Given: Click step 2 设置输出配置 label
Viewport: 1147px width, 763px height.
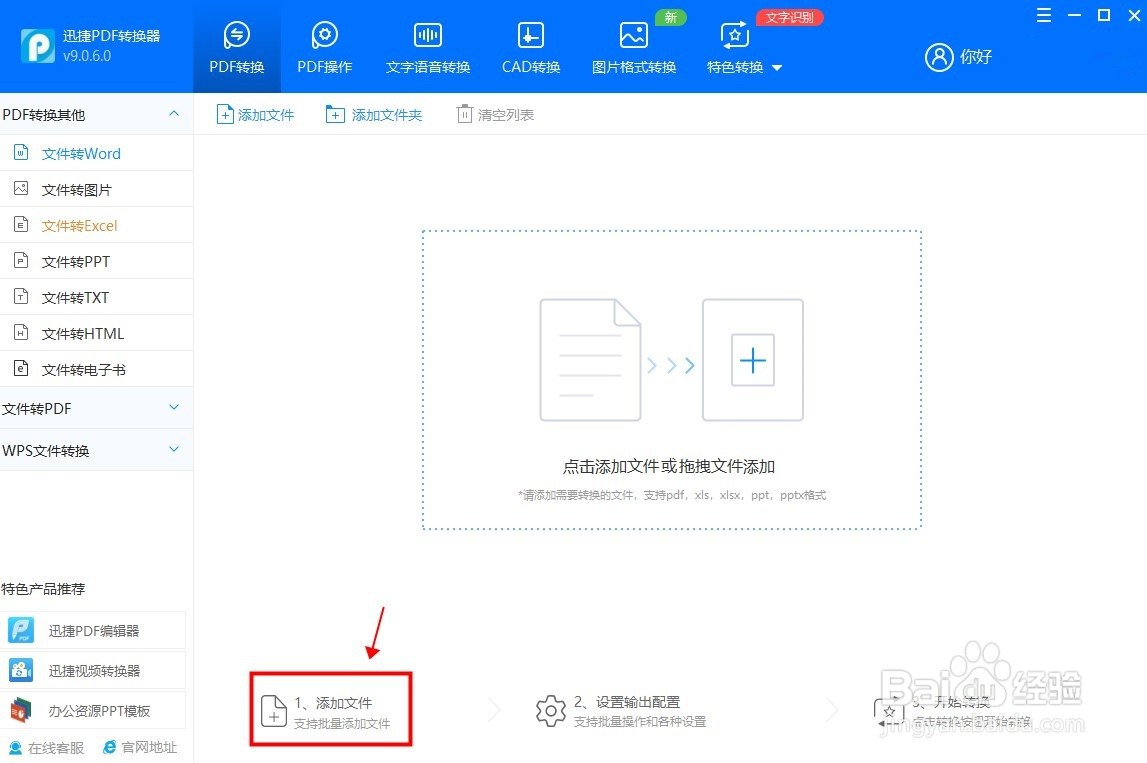Looking at the screenshot, I should tap(627, 702).
